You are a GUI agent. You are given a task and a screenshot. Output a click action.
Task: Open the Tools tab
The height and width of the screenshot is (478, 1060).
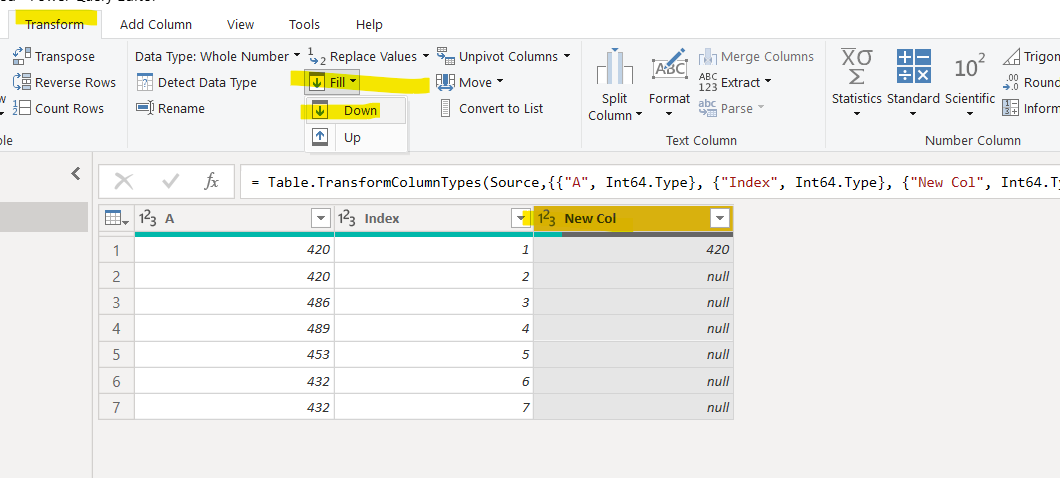tap(304, 24)
